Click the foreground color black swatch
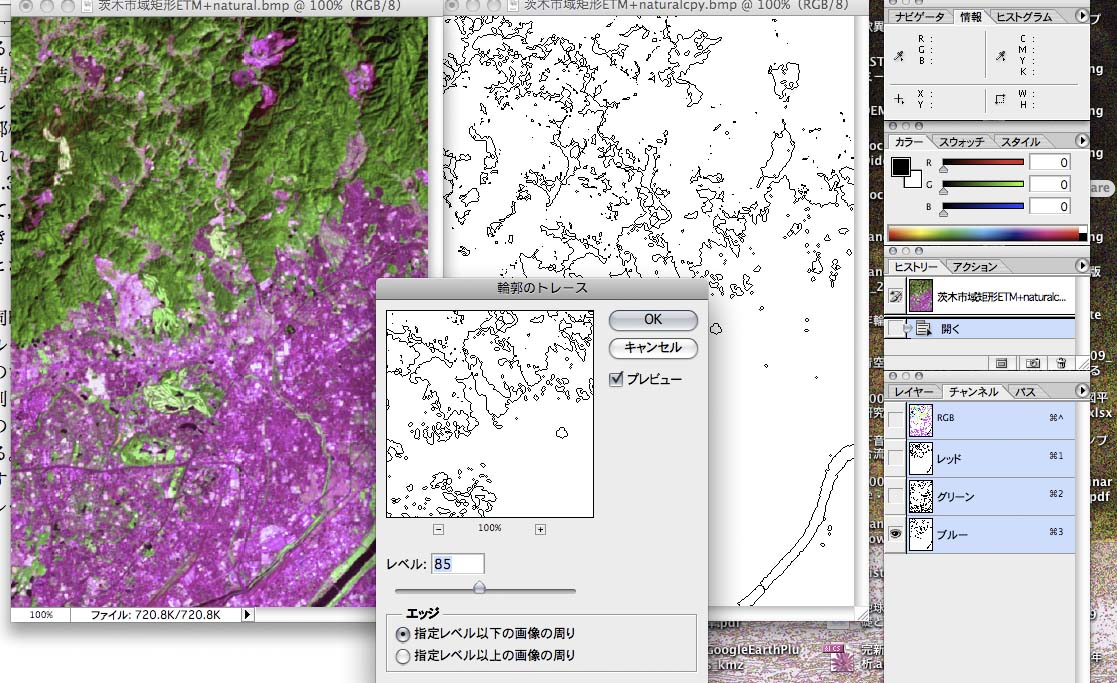Screen dimensions: 1117x683 click(900, 167)
